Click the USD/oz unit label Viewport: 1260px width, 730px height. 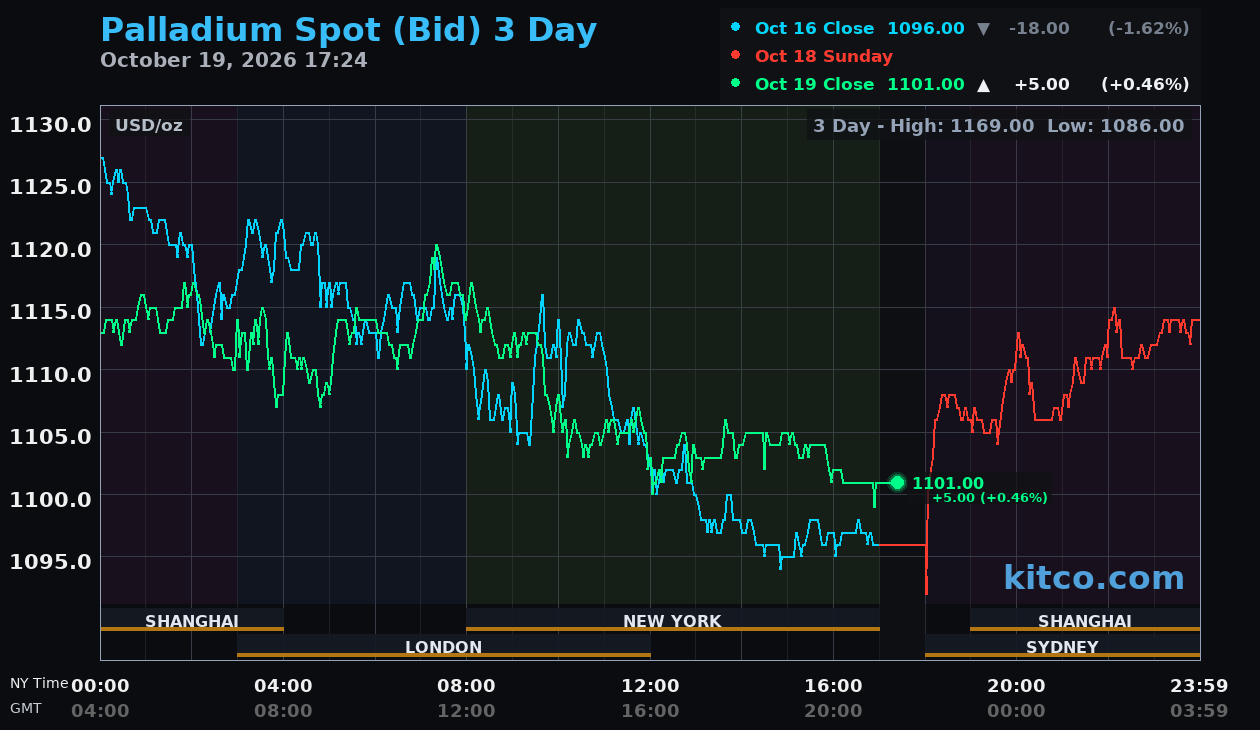[x=149, y=125]
